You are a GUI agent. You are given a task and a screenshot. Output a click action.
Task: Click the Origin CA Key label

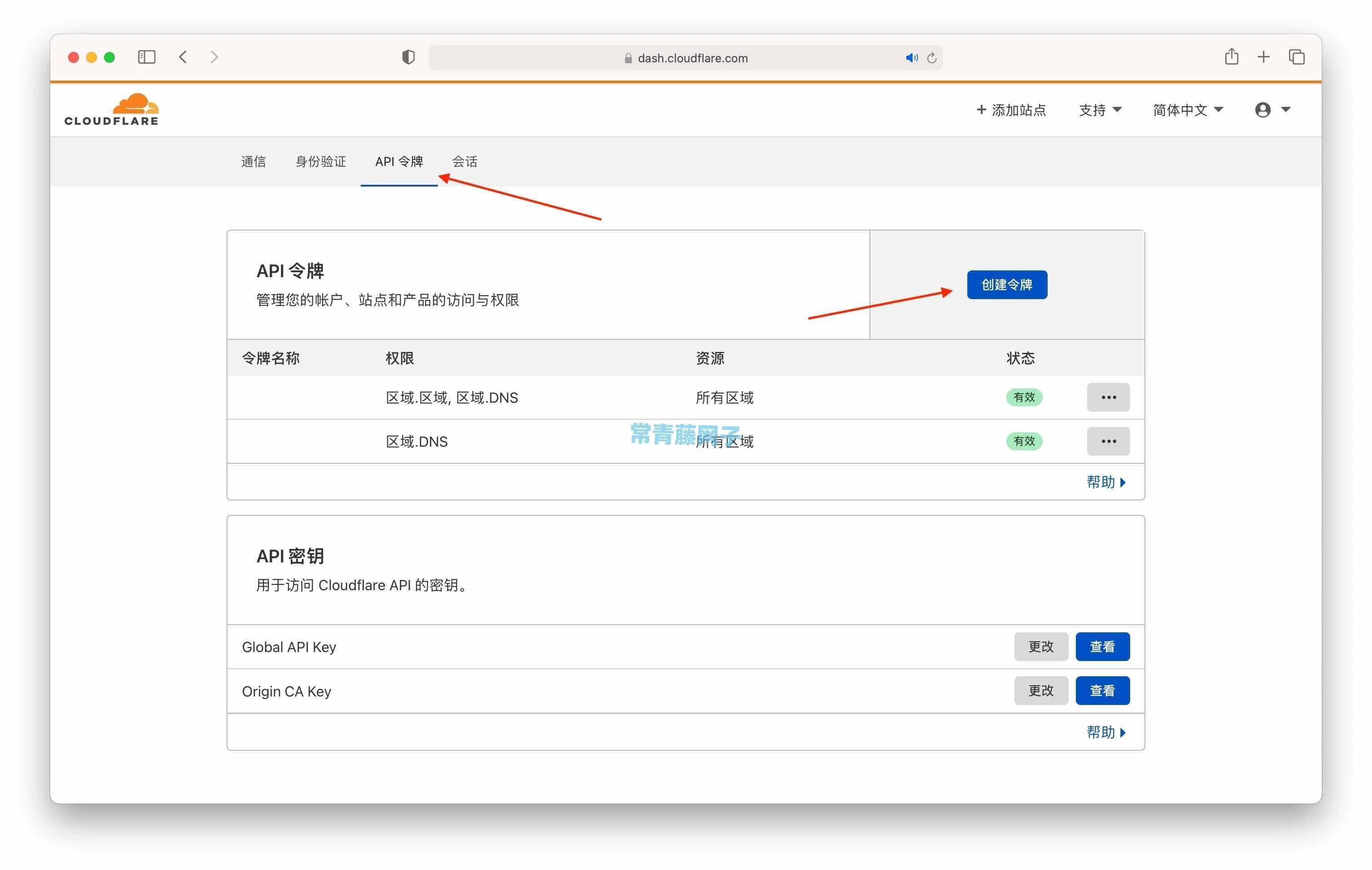(x=287, y=691)
